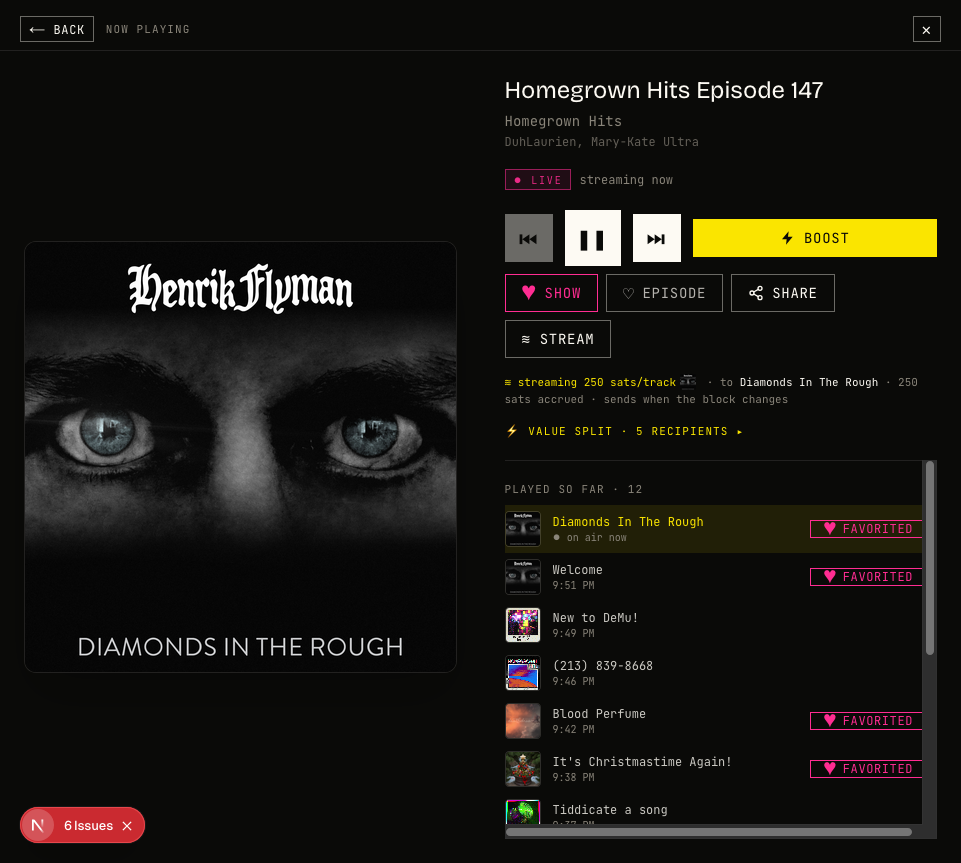Open the New to DeMu! track thumbnail
Viewport: 961px width, 863px height.
point(523,625)
